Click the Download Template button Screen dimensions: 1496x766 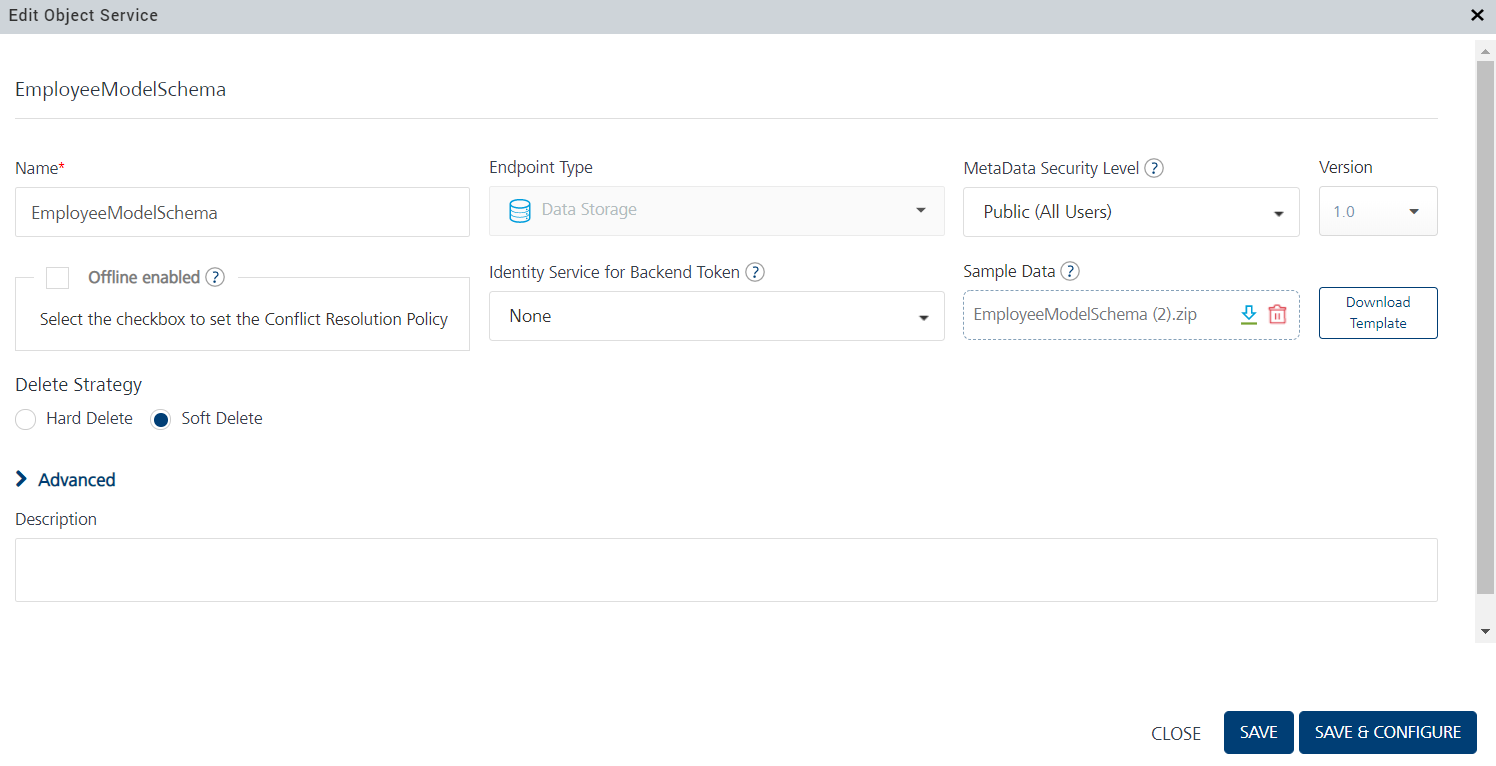(1377, 313)
